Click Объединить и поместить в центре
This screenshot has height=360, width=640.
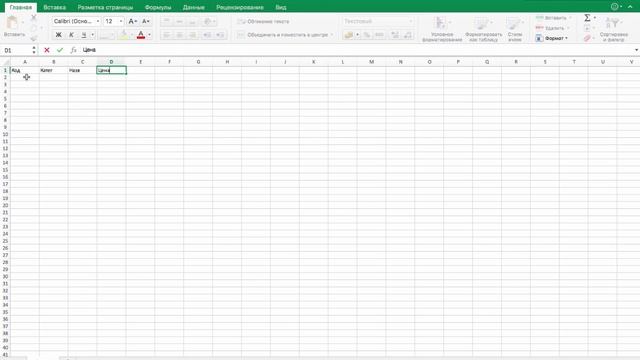(285, 35)
